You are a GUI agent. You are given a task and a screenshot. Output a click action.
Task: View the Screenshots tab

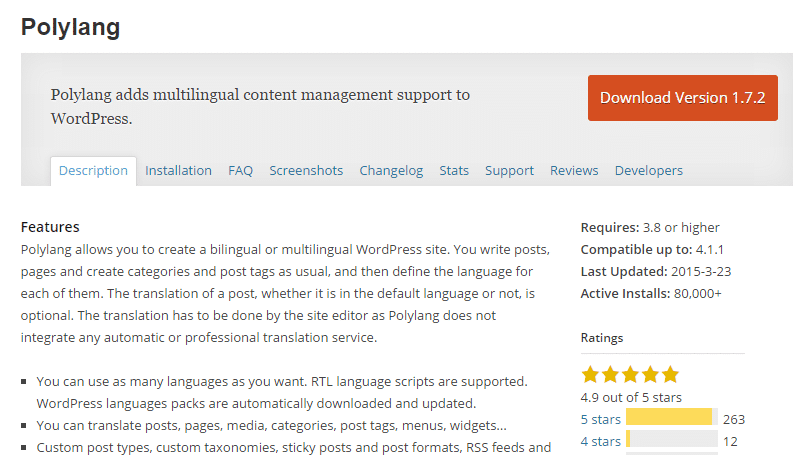click(x=306, y=171)
